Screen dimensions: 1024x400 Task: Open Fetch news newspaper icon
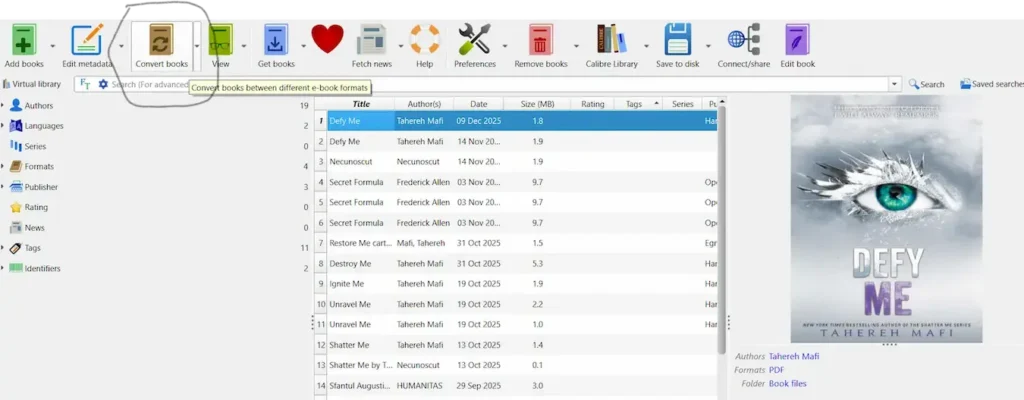(x=372, y=40)
